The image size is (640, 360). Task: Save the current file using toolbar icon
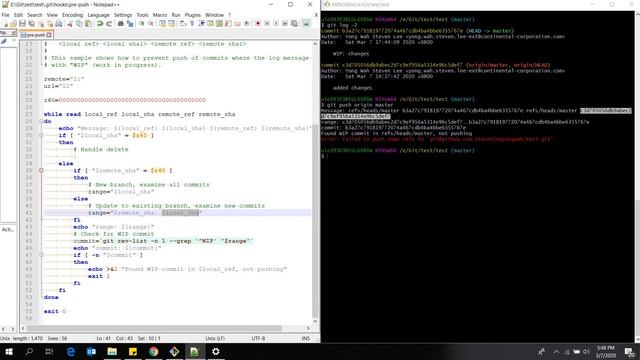coord(22,24)
